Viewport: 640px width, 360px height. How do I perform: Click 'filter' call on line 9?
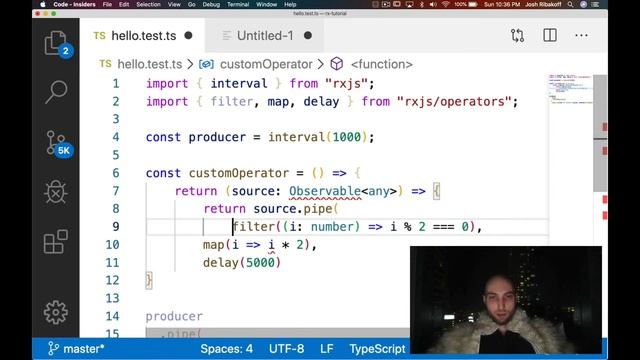254,227
